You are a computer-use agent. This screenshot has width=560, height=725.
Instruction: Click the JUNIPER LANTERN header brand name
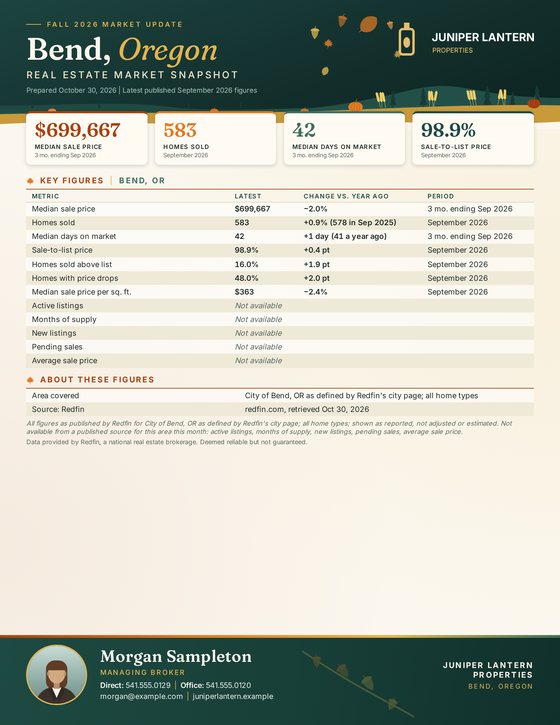coord(483,37)
